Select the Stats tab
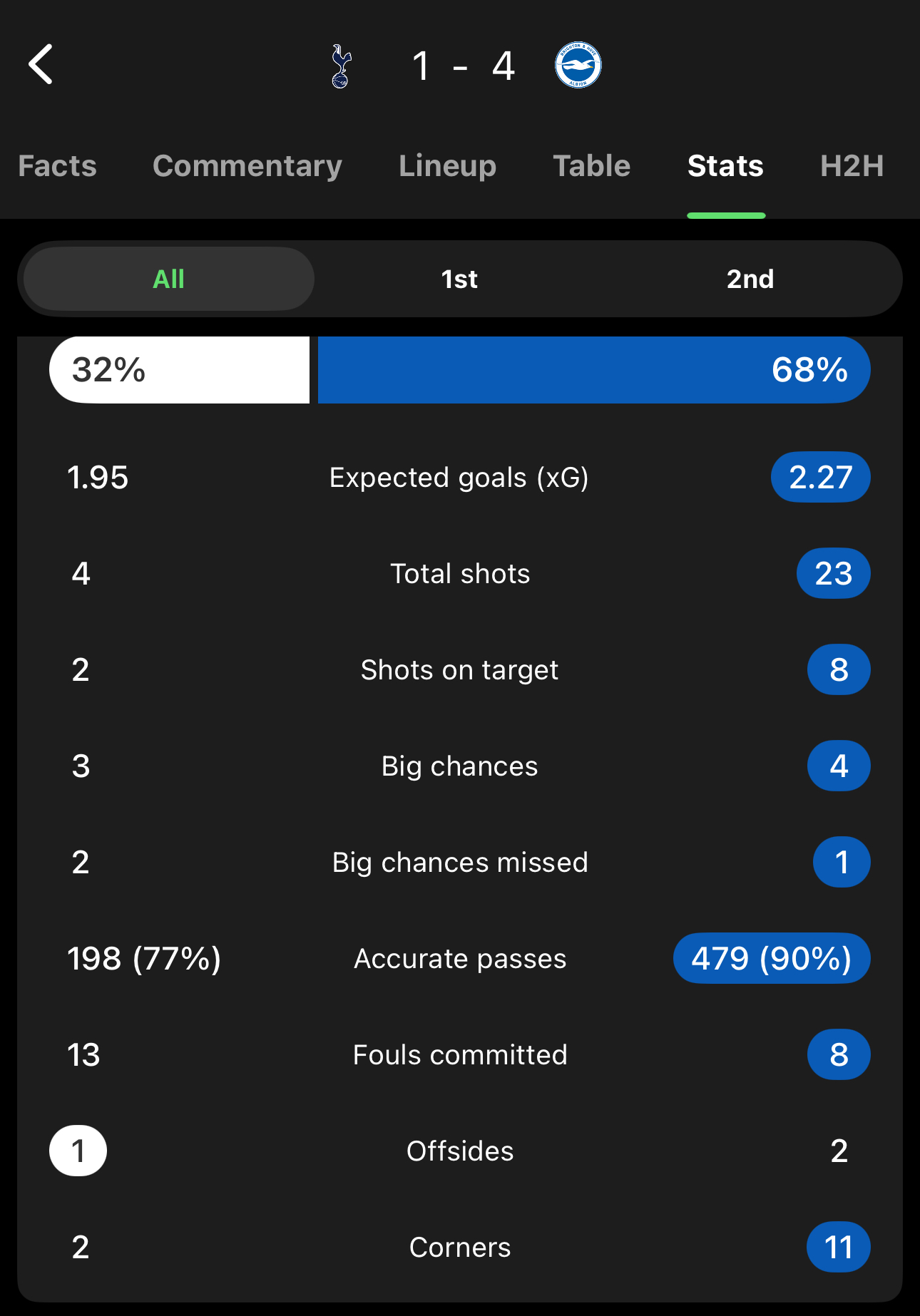The image size is (920, 1316). [x=725, y=166]
